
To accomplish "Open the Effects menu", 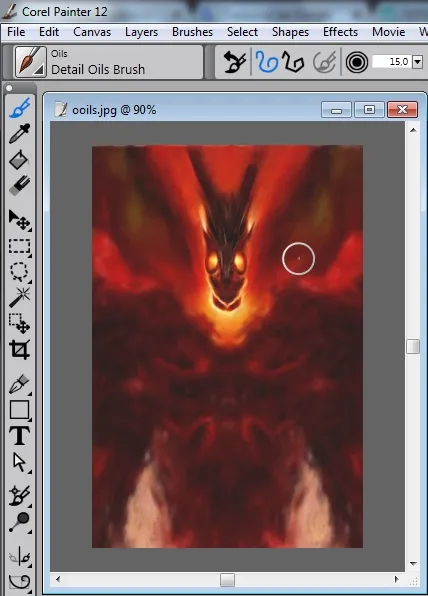I will click(x=341, y=32).
